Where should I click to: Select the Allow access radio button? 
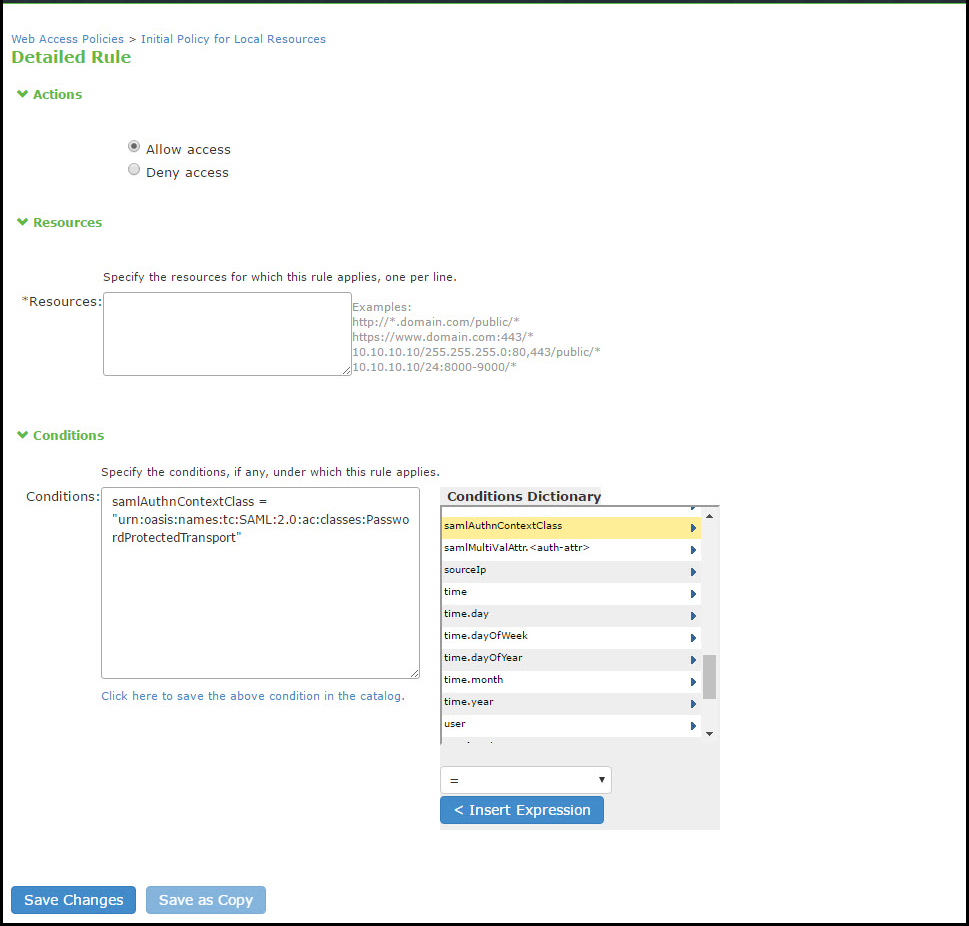click(133, 146)
